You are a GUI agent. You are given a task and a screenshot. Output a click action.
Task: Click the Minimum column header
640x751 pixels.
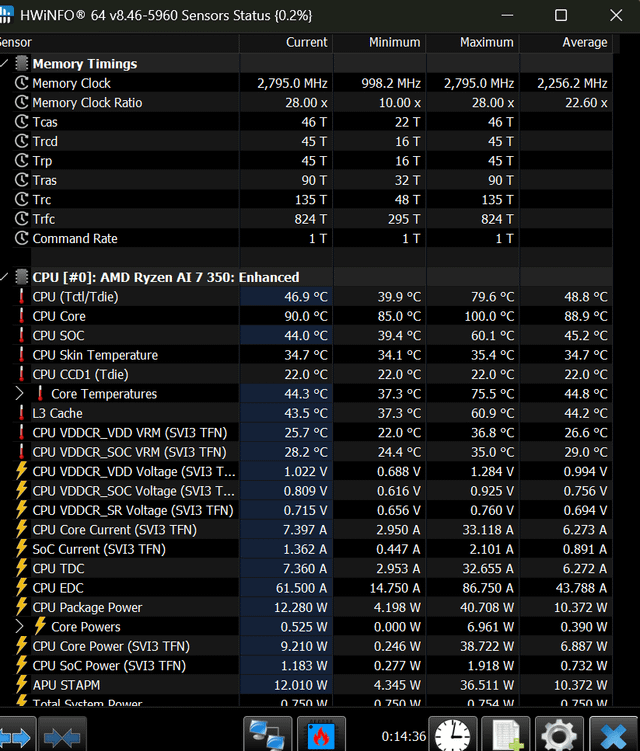[379, 43]
